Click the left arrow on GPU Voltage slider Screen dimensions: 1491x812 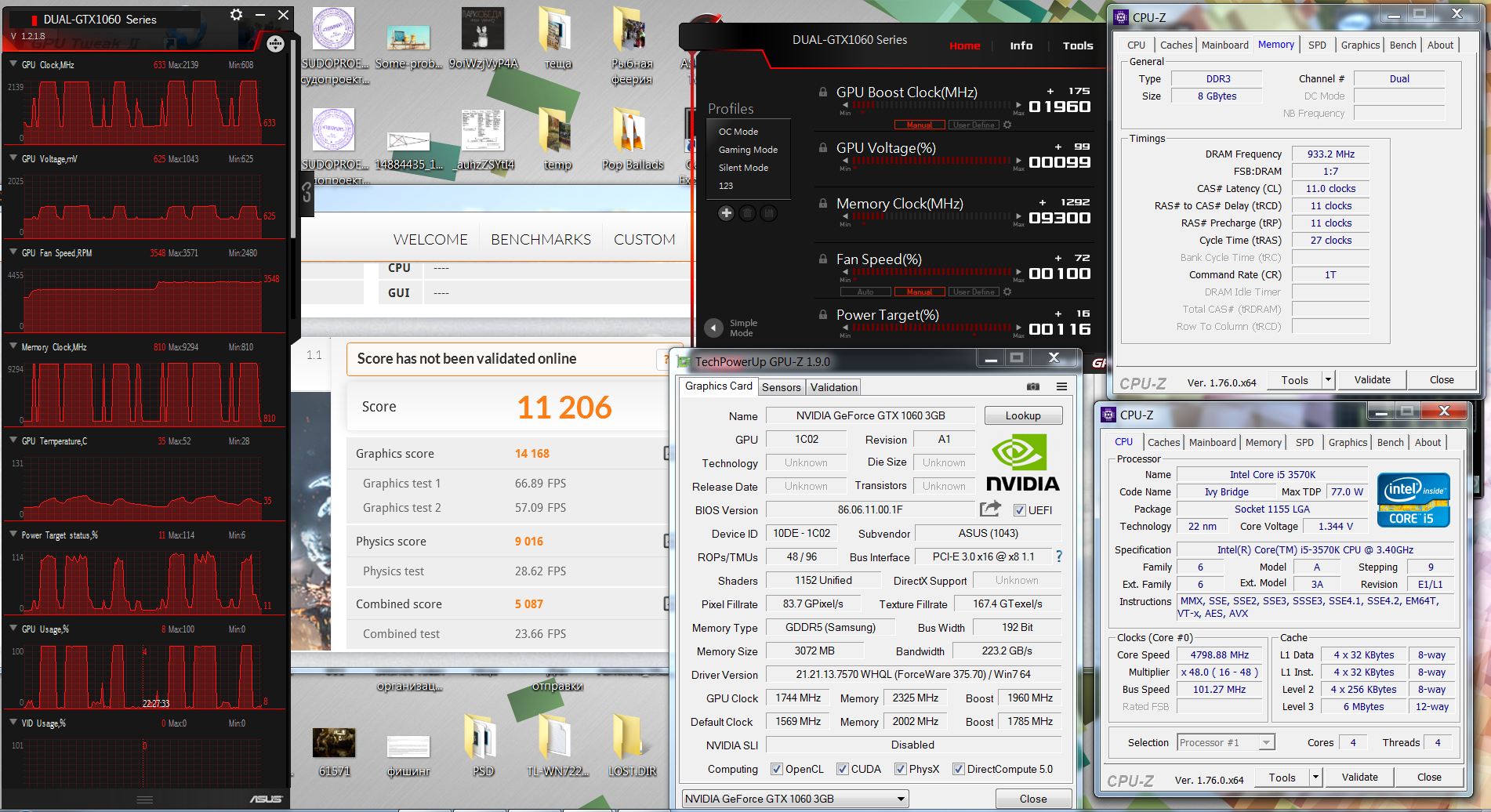click(x=845, y=160)
